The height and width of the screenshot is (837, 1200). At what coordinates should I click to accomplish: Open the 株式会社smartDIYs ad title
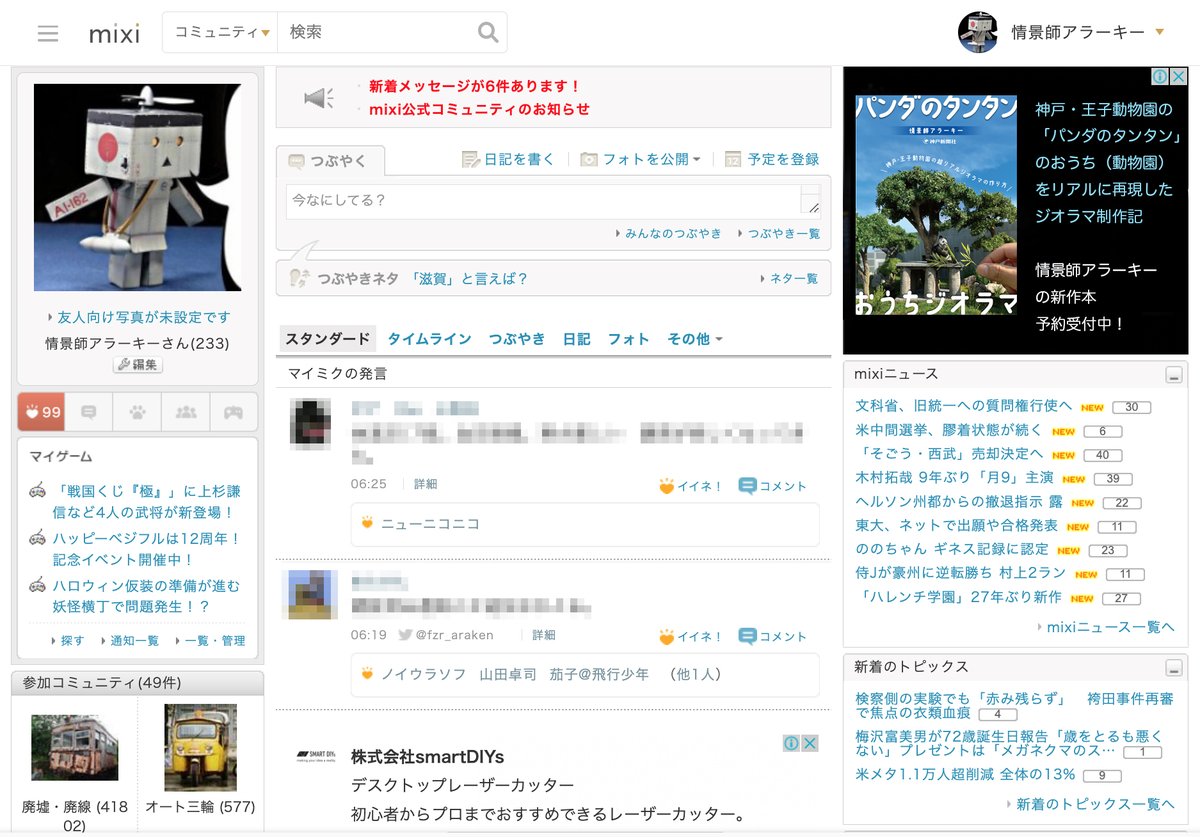427,756
